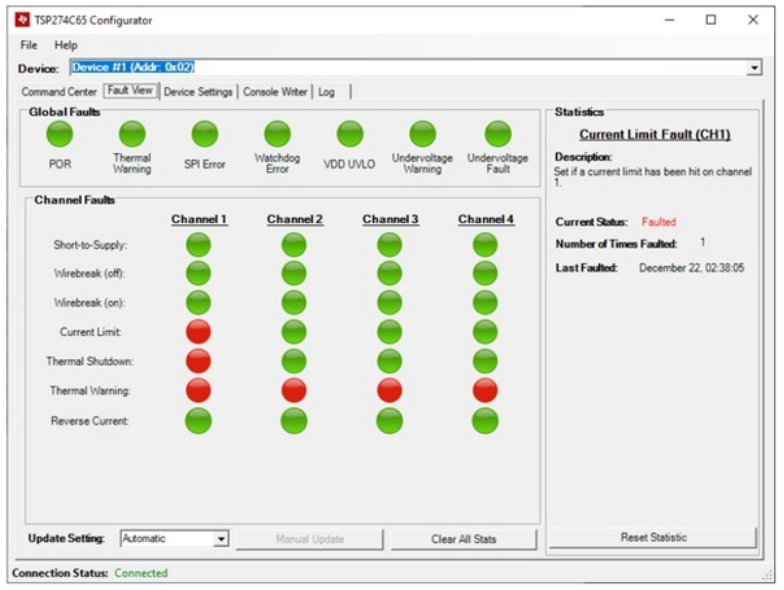Click the Channel 4 column header
The width and height of the screenshot is (784, 590).
tap(486, 219)
